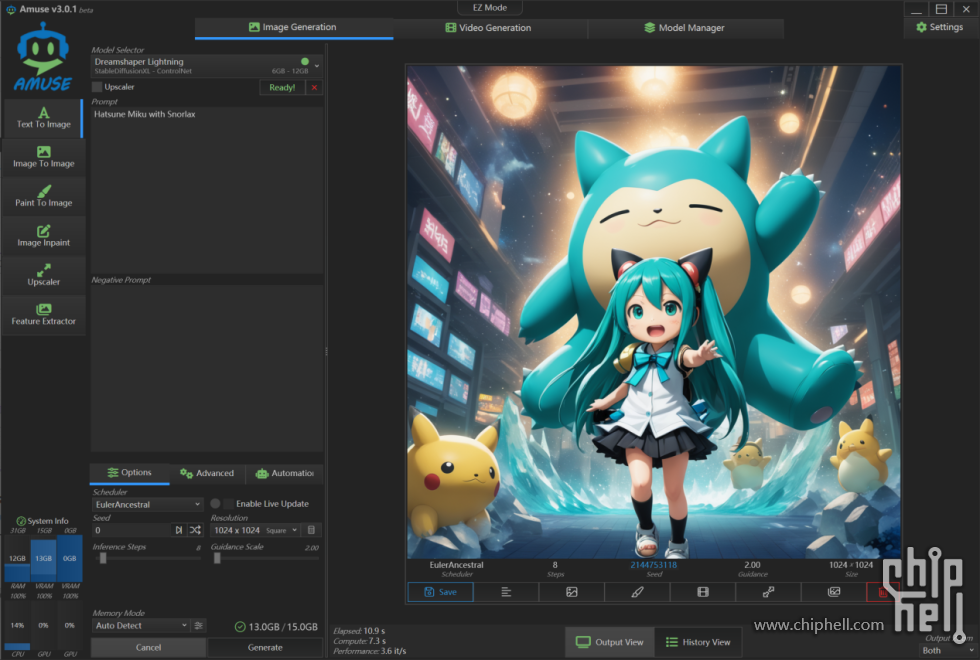Viewport: 980px width, 660px height.
Task: Delete the generated image with red trash icon
Action: 883,592
